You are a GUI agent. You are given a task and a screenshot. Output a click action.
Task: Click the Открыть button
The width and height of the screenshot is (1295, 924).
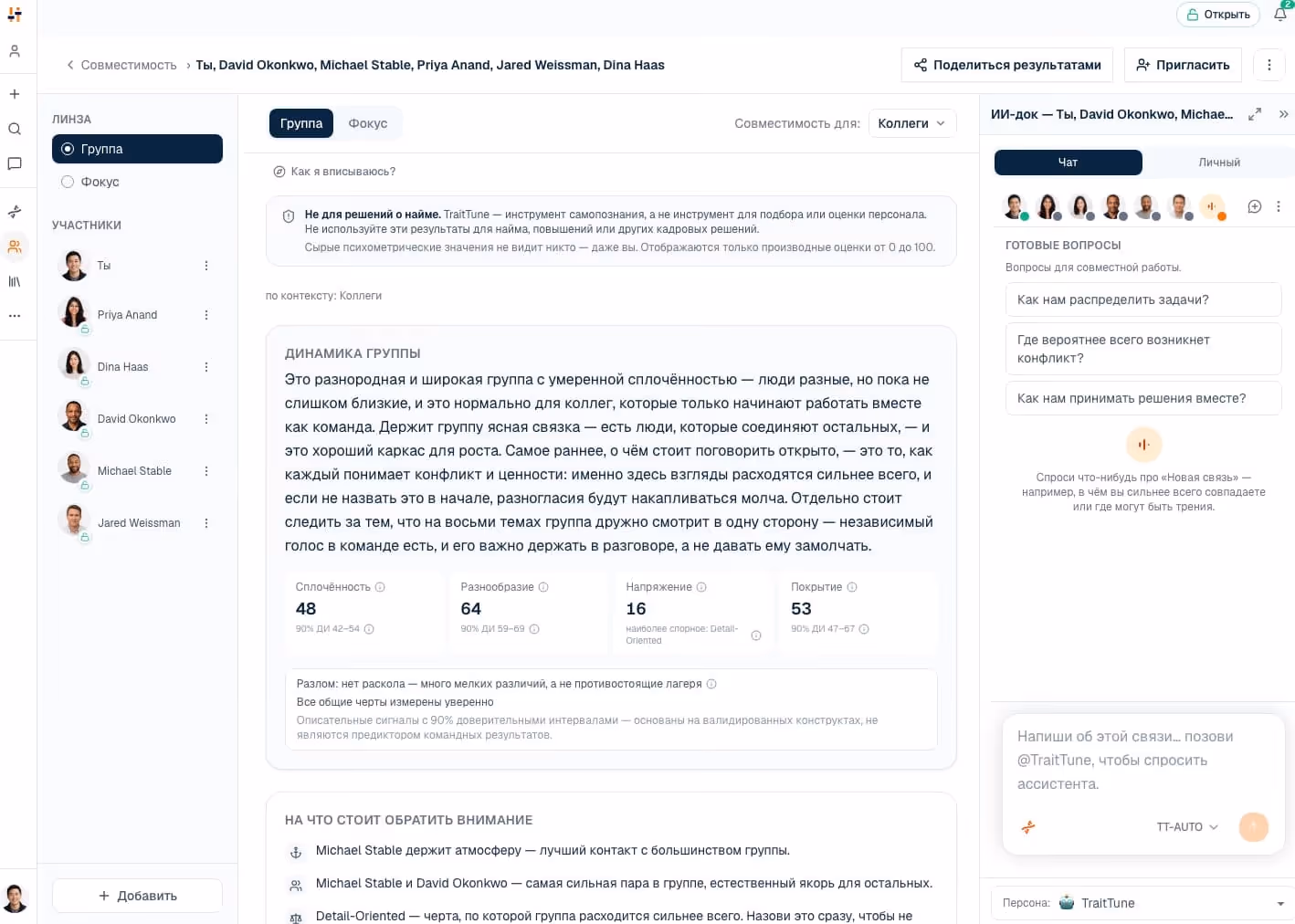pyautogui.click(x=1218, y=14)
